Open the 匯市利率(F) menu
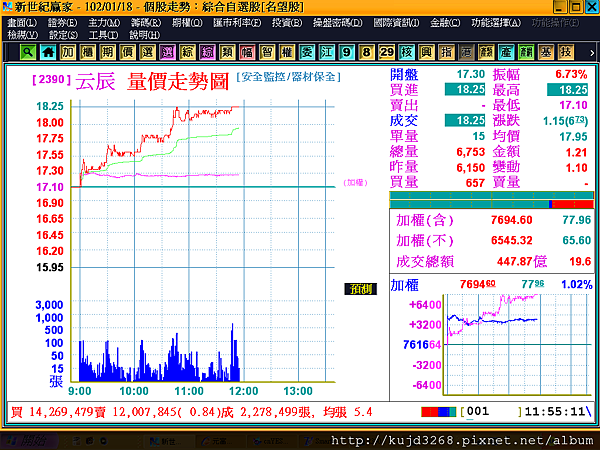 click(x=237, y=23)
